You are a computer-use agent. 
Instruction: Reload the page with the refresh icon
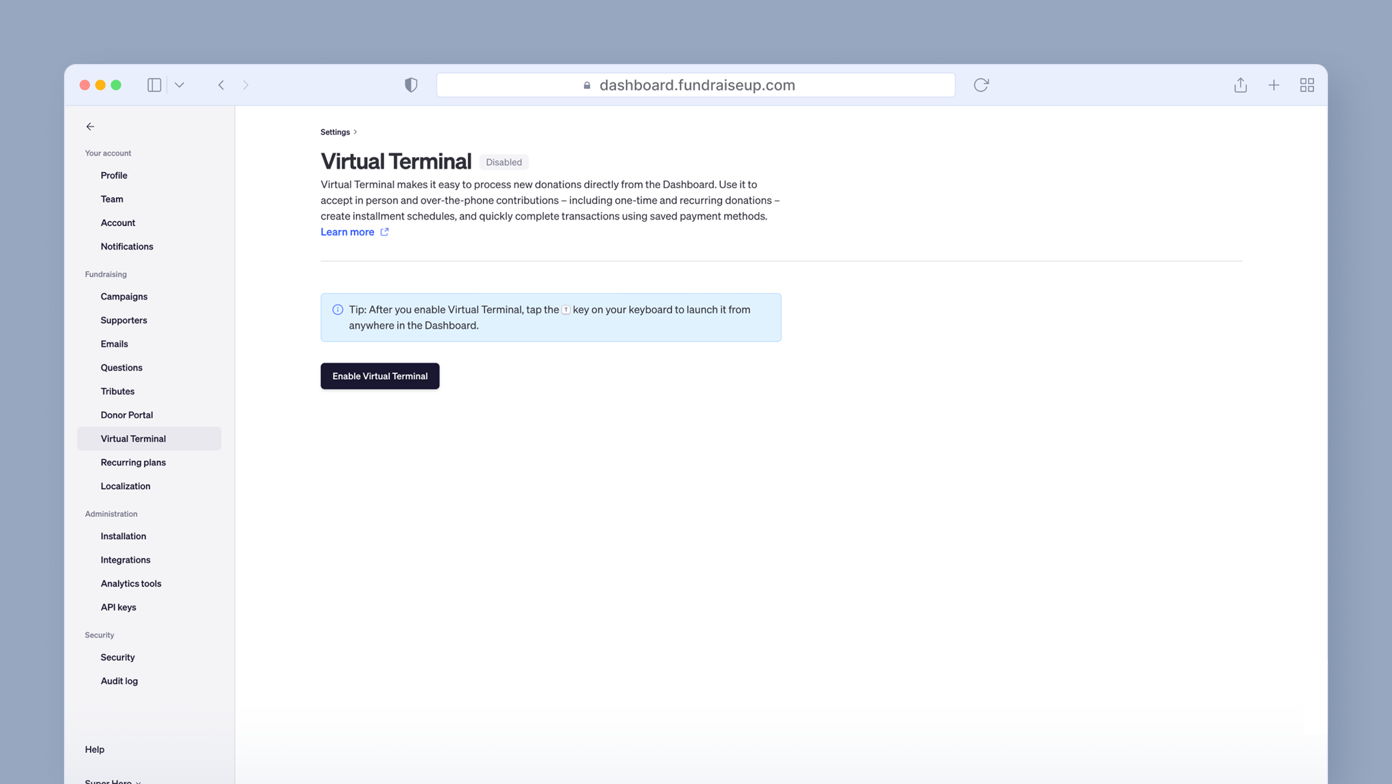981,85
